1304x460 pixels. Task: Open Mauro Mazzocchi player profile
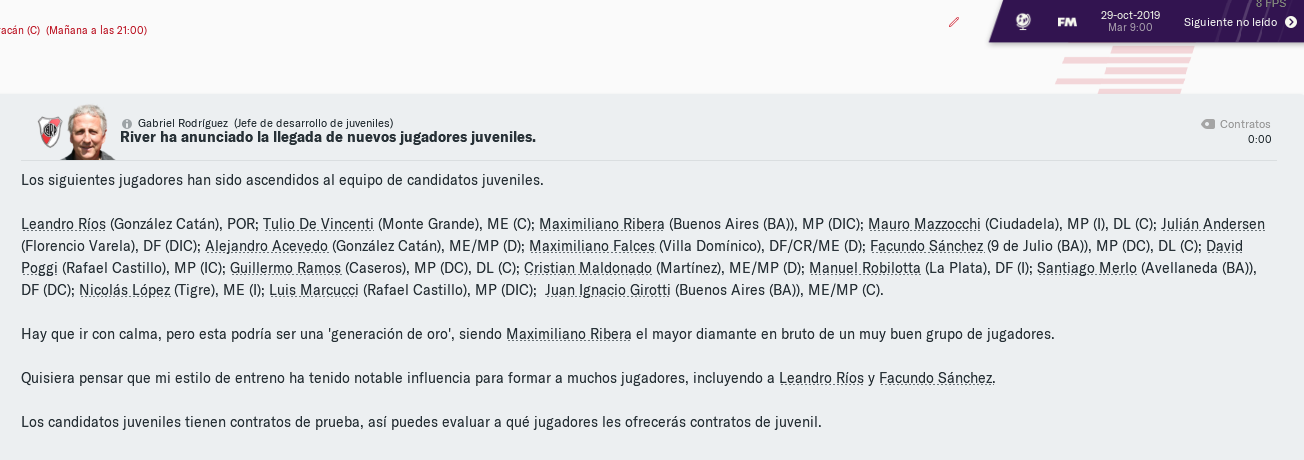(x=924, y=224)
